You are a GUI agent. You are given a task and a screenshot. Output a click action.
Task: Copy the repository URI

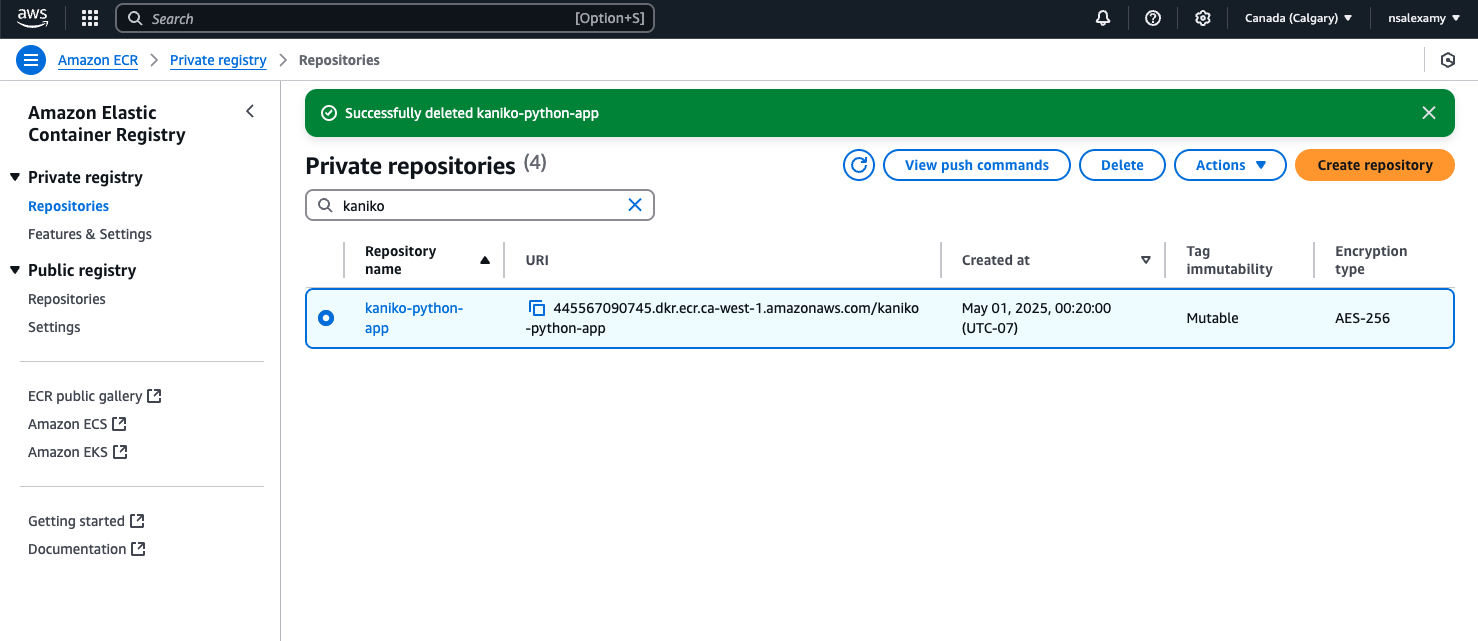(x=537, y=308)
